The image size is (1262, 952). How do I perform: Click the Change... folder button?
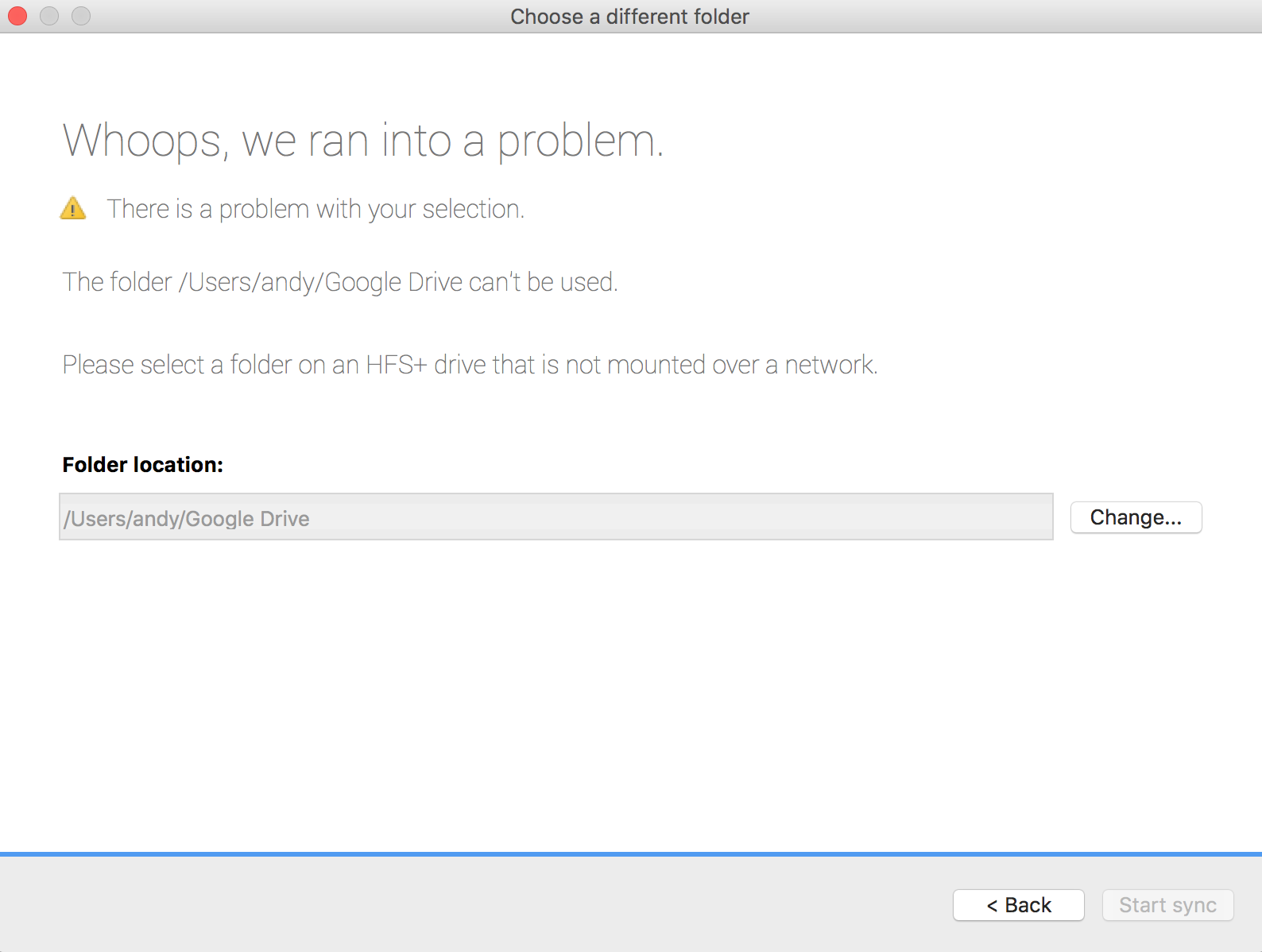coord(1136,517)
